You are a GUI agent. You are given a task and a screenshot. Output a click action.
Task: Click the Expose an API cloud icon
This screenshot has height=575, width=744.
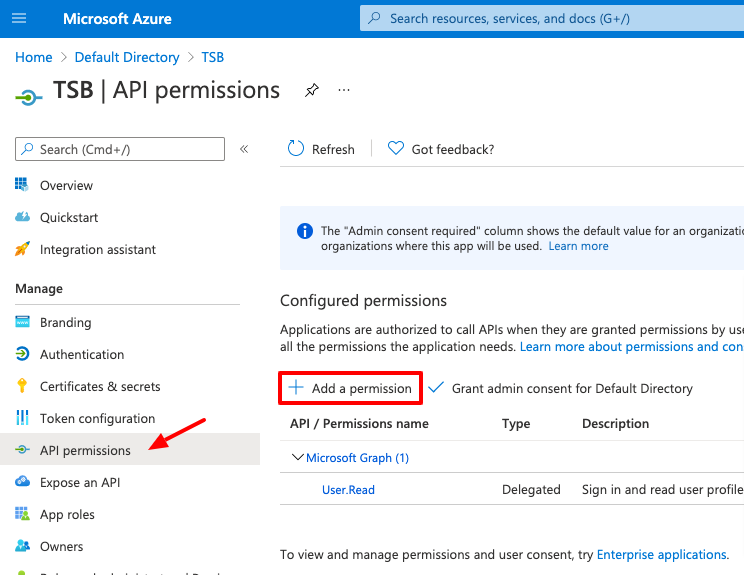coord(22,482)
